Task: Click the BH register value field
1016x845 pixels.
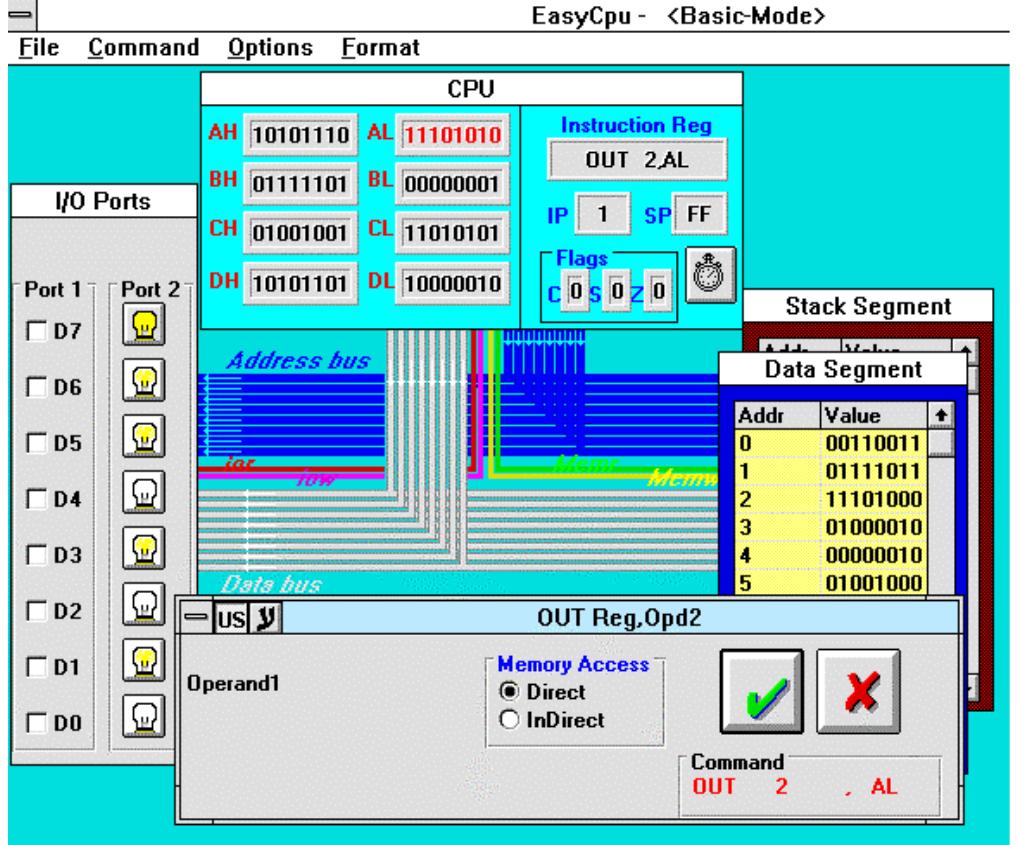Action: pyautogui.click(x=300, y=184)
